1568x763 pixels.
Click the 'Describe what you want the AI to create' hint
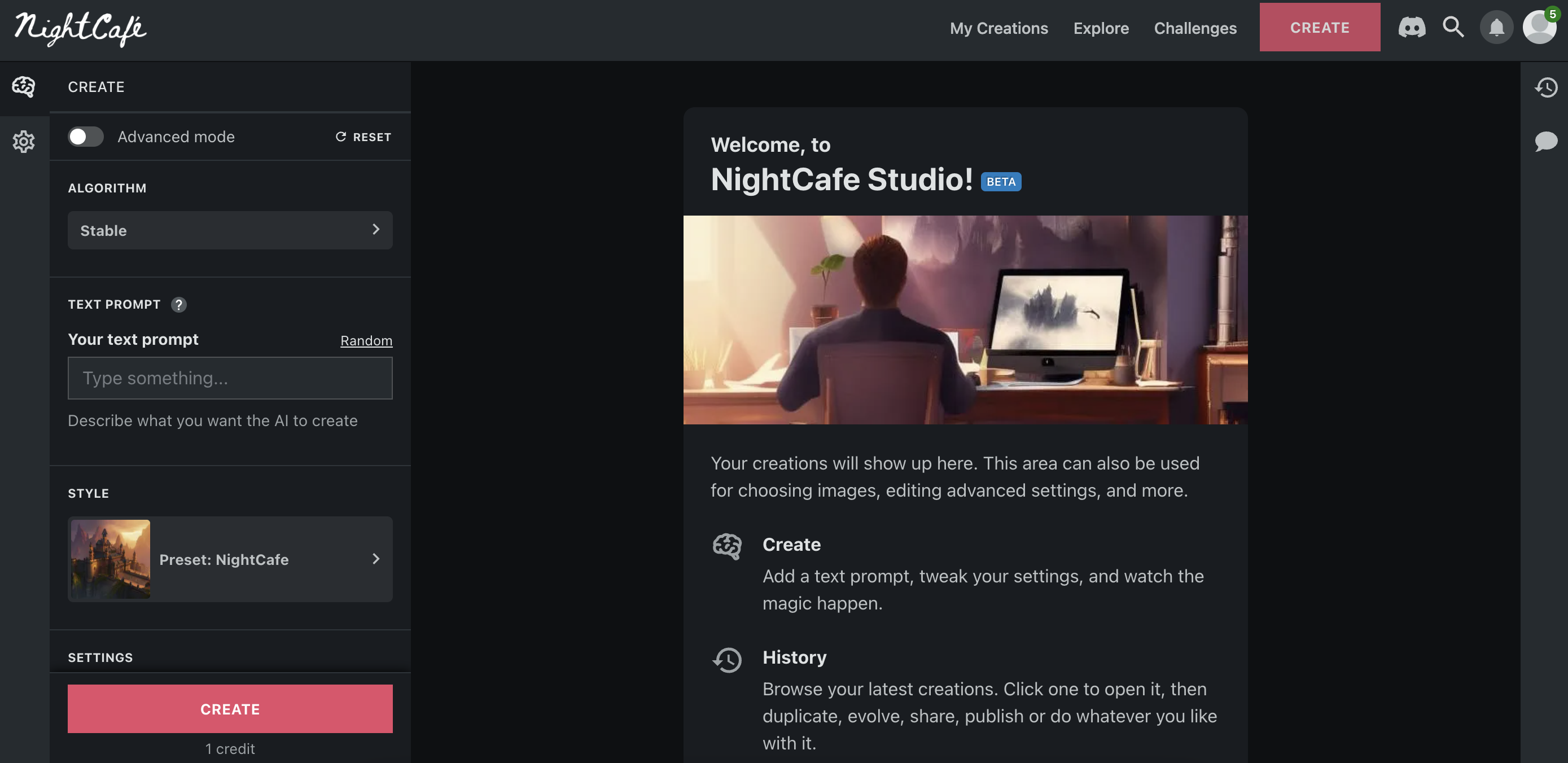click(x=212, y=421)
